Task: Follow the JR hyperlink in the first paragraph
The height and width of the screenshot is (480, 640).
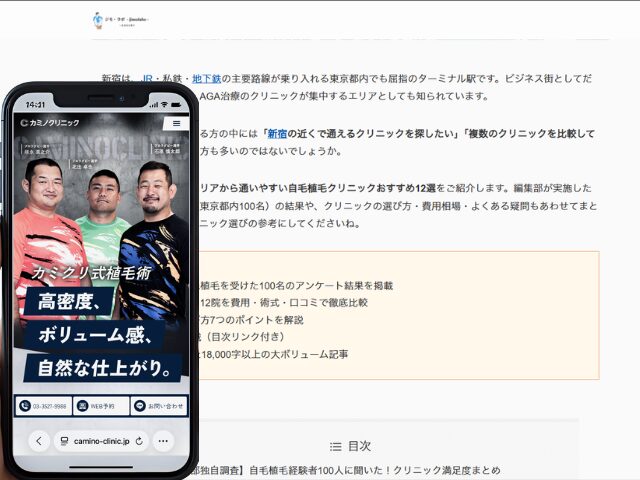Action: coord(147,78)
